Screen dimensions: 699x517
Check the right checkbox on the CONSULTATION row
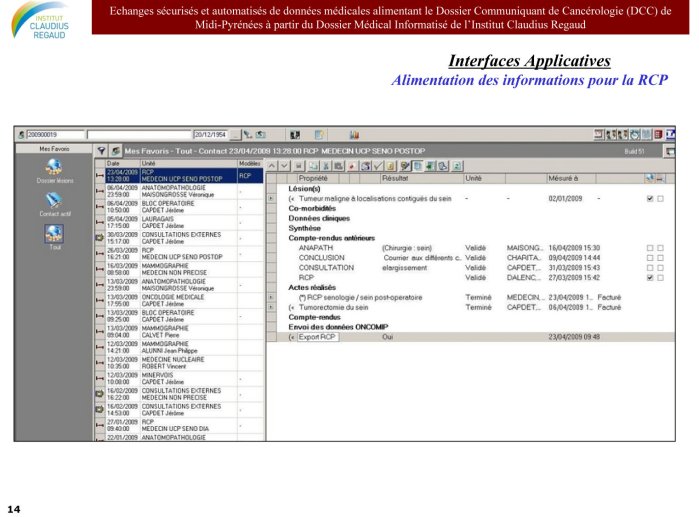(661, 268)
